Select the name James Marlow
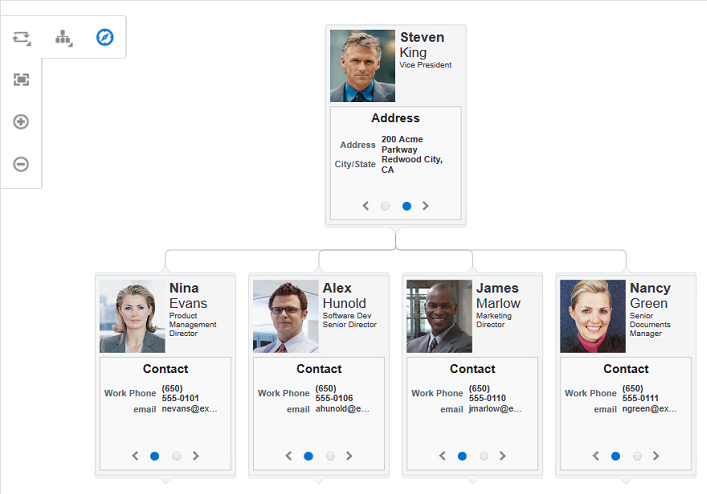Viewport: 707px width, 494px height. pos(498,295)
